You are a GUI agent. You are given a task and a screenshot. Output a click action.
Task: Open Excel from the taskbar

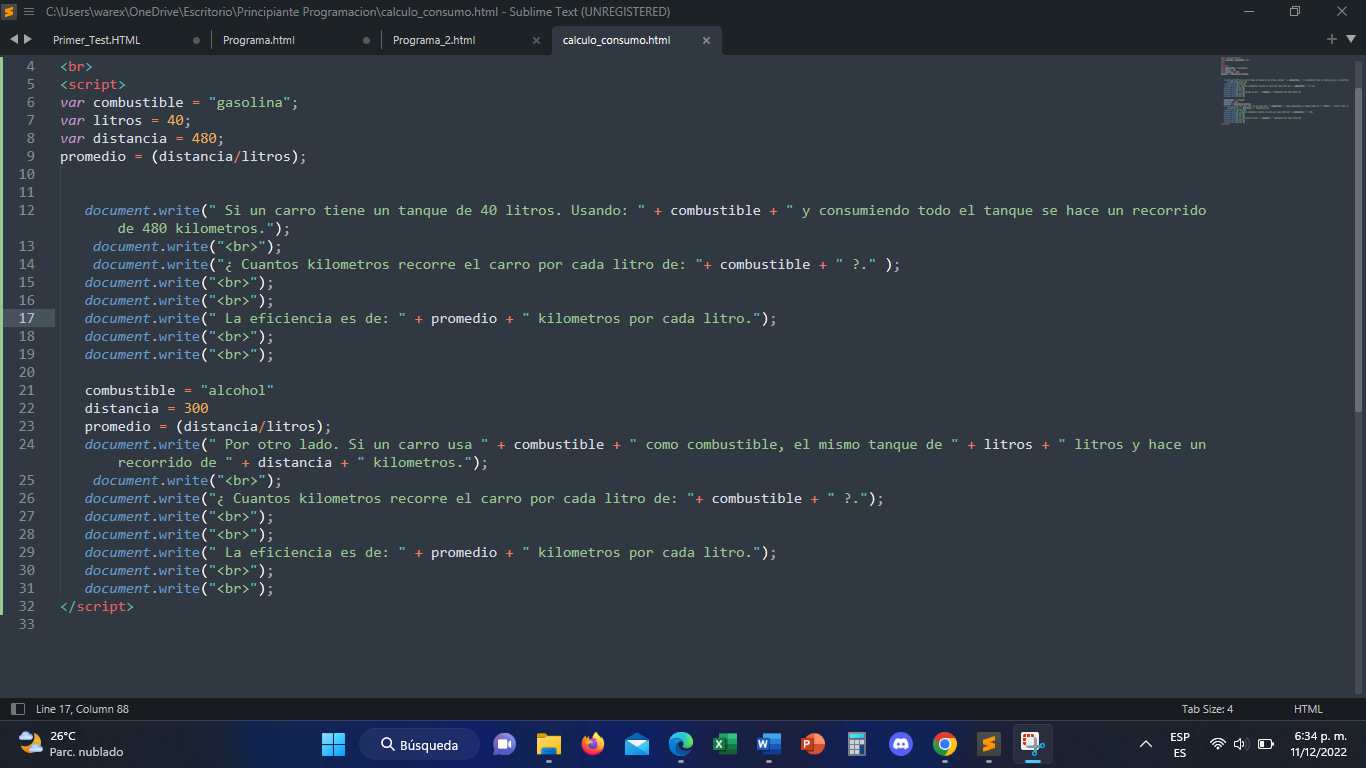(x=725, y=744)
